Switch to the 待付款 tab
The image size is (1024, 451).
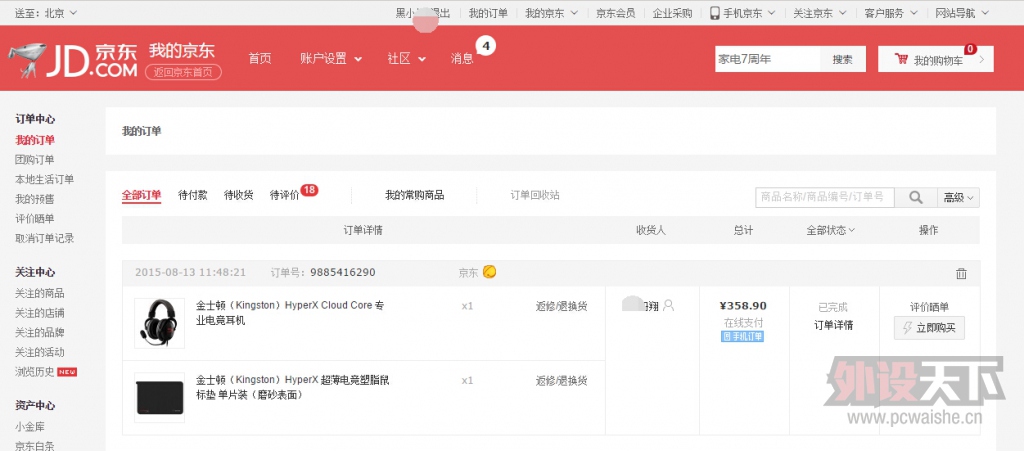coord(193,195)
